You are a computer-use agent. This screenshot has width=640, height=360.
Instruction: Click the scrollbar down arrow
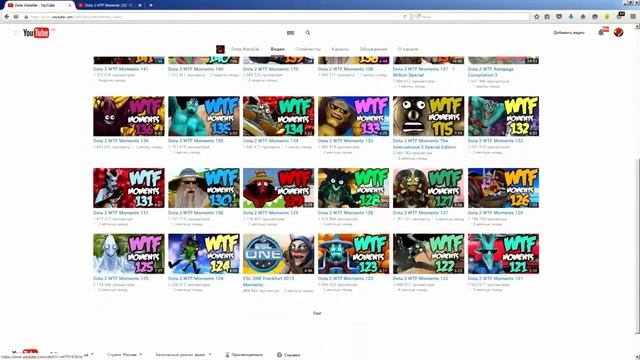pos(637,357)
